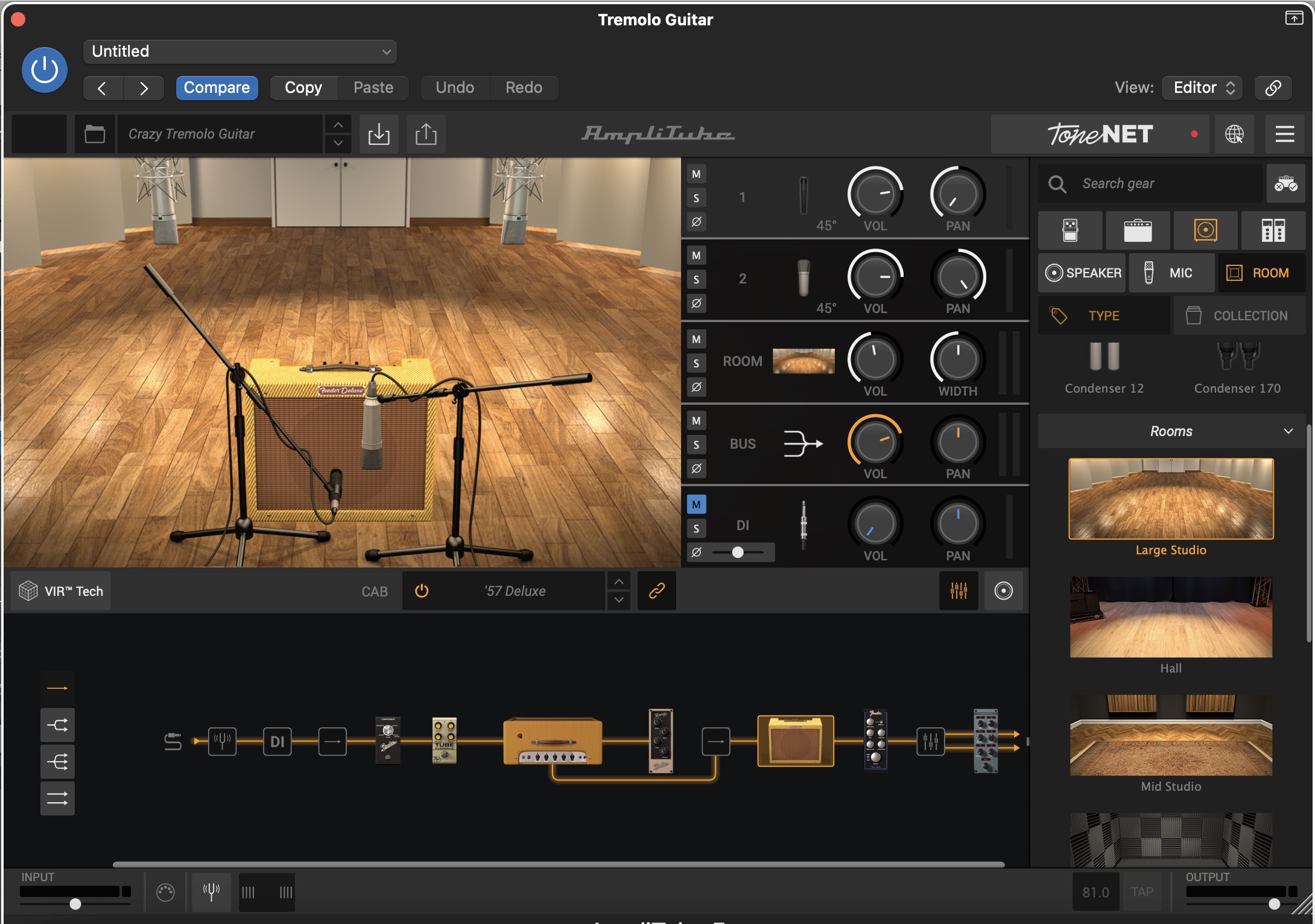Click the gear filter icon beside search
The image size is (1315, 924).
1285,183
